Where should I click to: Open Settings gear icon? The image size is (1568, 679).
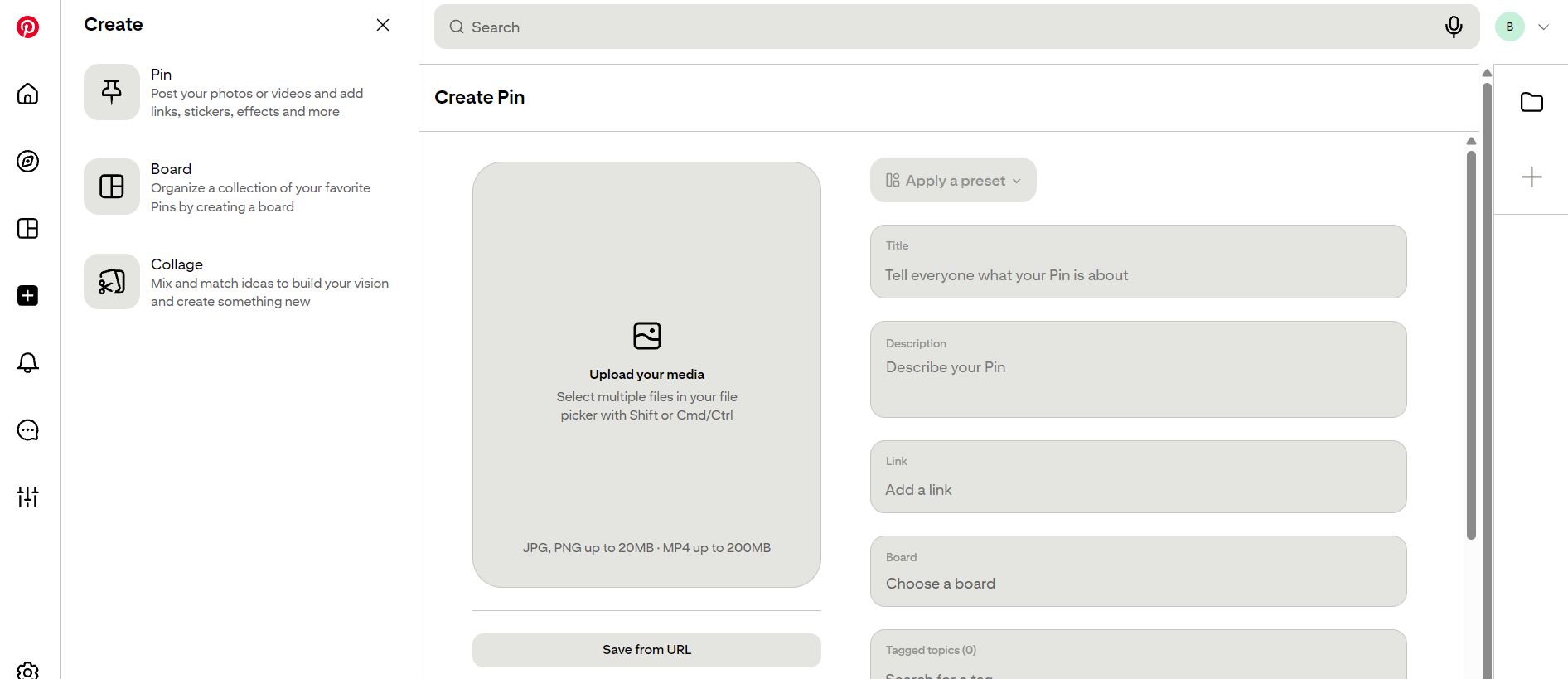(x=27, y=670)
